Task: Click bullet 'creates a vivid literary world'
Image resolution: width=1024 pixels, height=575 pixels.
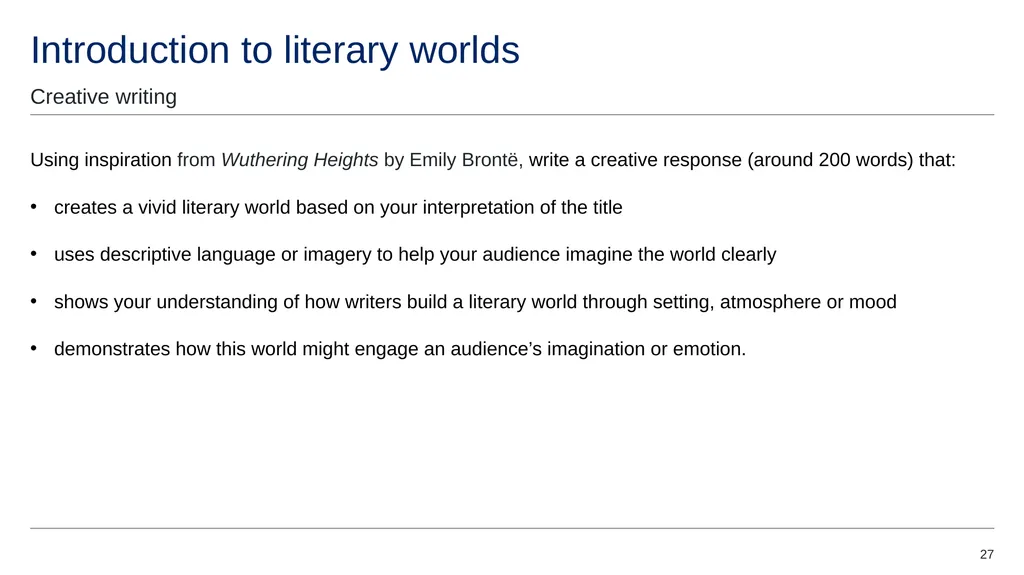Action: click(338, 207)
